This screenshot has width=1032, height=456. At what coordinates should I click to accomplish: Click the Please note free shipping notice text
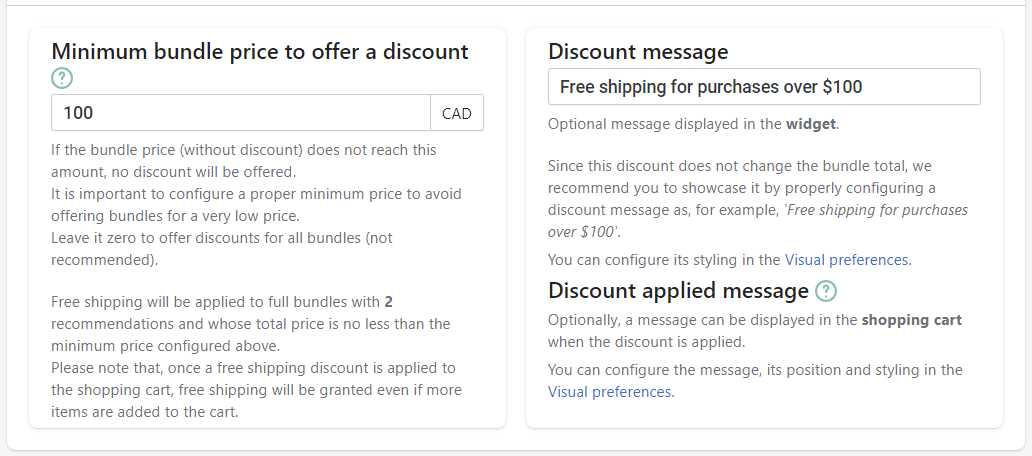pos(257,390)
